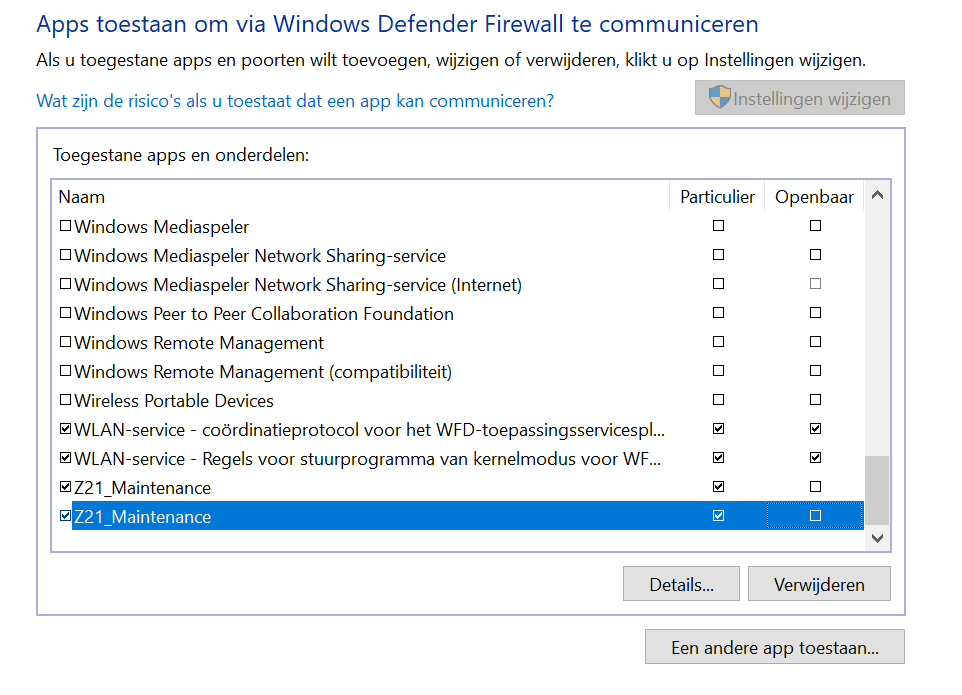This screenshot has width=962, height=695.
Task: Enable Openbaar for Windows Peer to Peer Collaboration
Action: pyautogui.click(x=815, y=313)
